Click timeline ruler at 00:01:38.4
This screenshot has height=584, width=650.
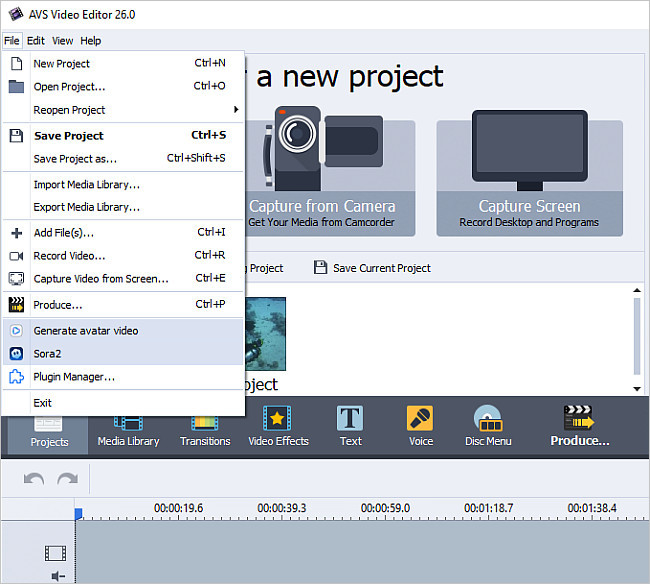tap(592, 508)
